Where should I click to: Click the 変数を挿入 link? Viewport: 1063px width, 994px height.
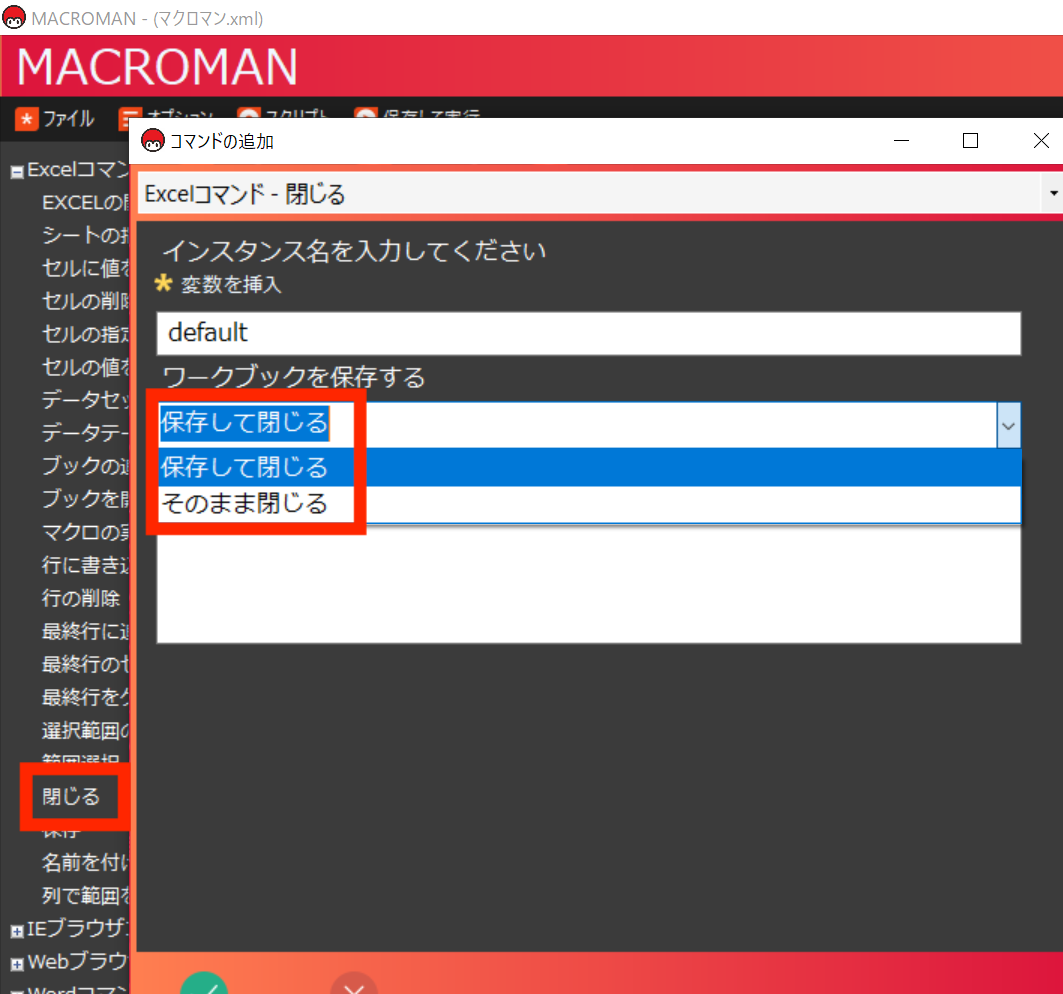click(x=231, y=284)
